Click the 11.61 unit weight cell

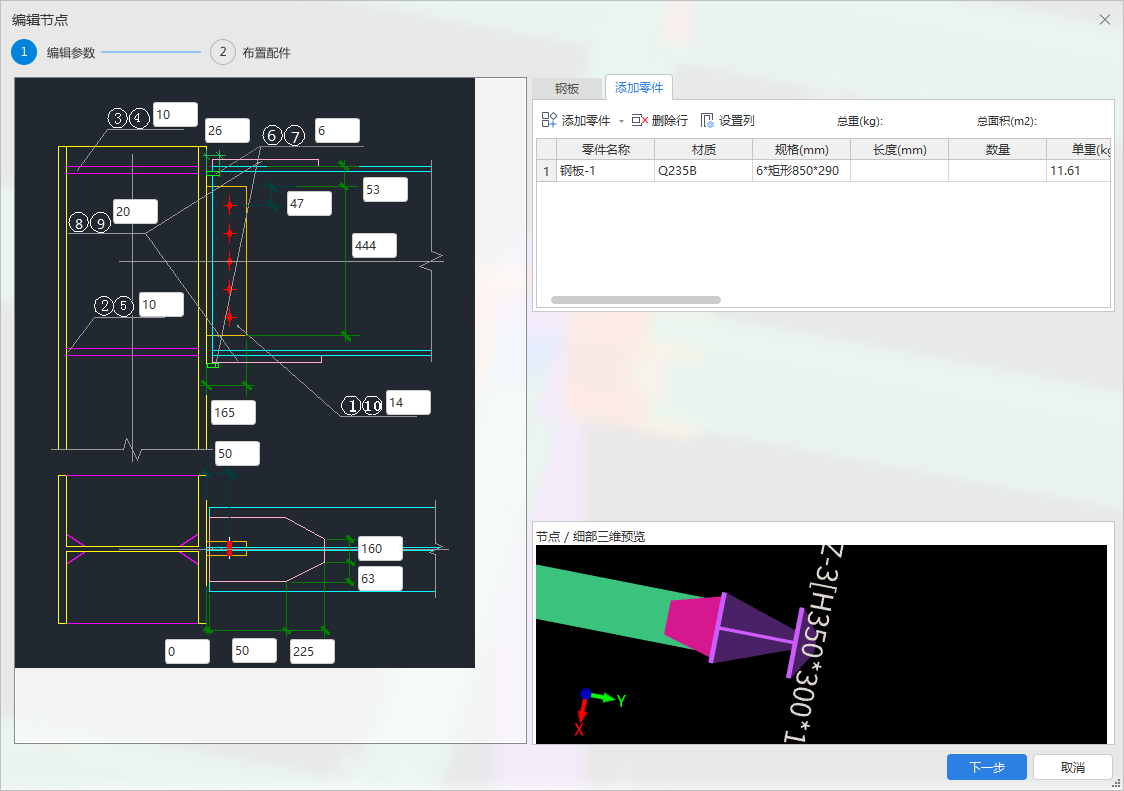[1078, 171]
